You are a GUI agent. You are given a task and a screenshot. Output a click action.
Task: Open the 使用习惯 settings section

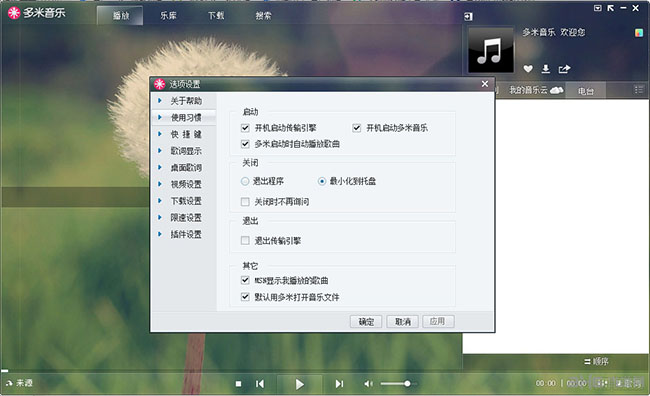tap(184, 117)
